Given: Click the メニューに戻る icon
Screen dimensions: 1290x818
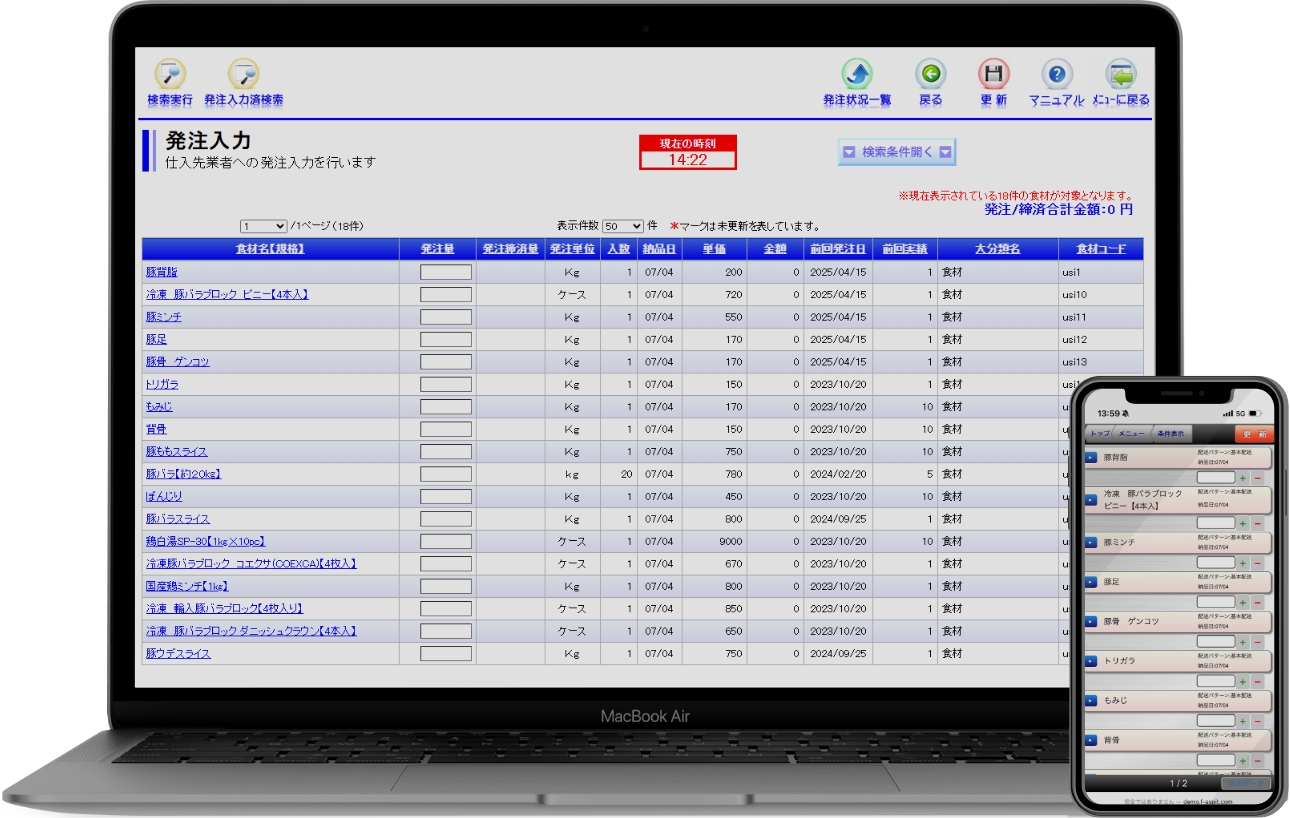Looking at the screenshot, I should pos(1120,76).
